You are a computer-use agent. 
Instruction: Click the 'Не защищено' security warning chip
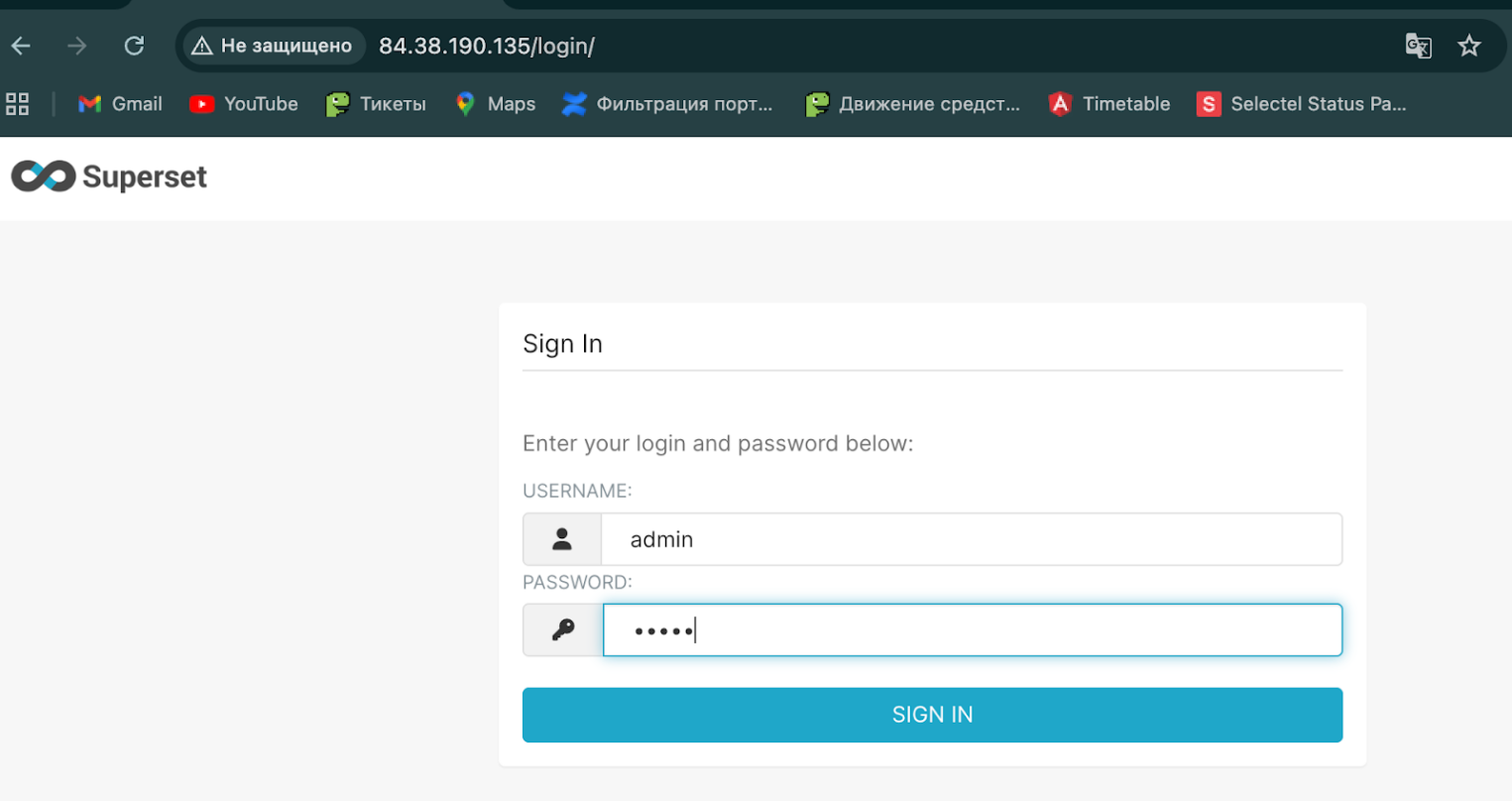(x=273, y=46)
